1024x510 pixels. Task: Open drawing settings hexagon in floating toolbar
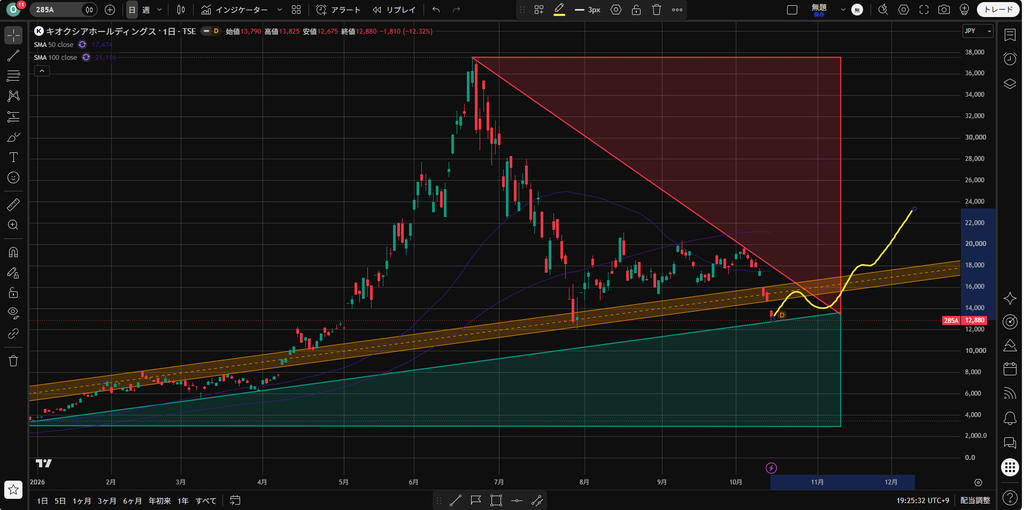pyautogui.click(x=616, y=10)
